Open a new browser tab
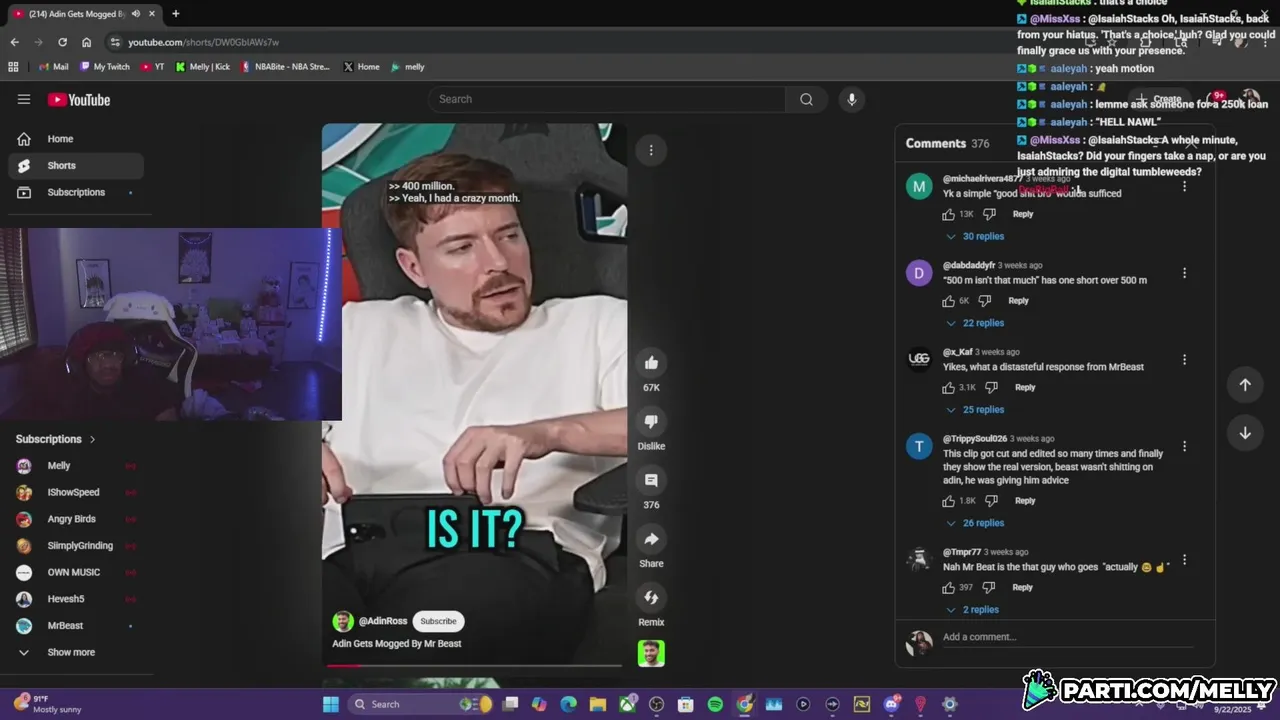The width and height of the screenshot is (1280, 720). point(176,14)
